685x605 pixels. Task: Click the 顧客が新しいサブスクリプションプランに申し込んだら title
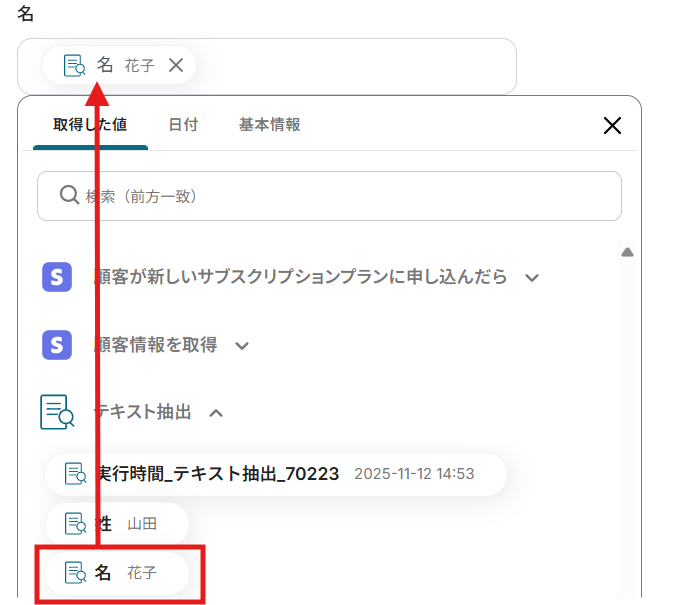[301, 277]
